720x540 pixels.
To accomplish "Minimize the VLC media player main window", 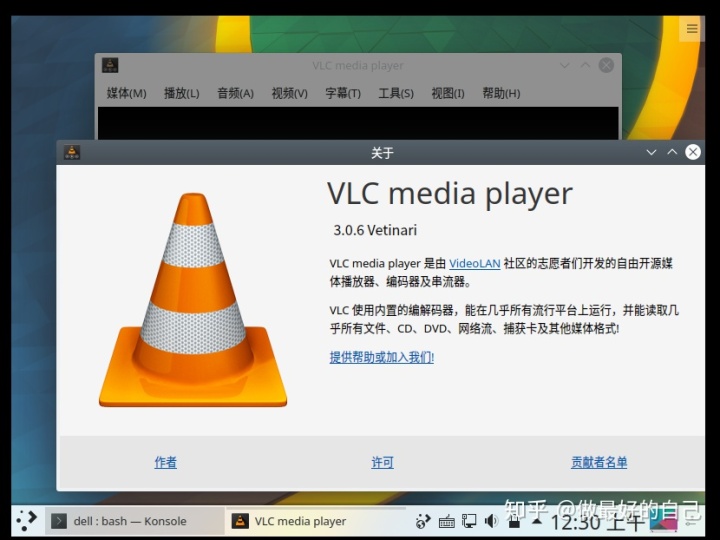I will (565, 65).
